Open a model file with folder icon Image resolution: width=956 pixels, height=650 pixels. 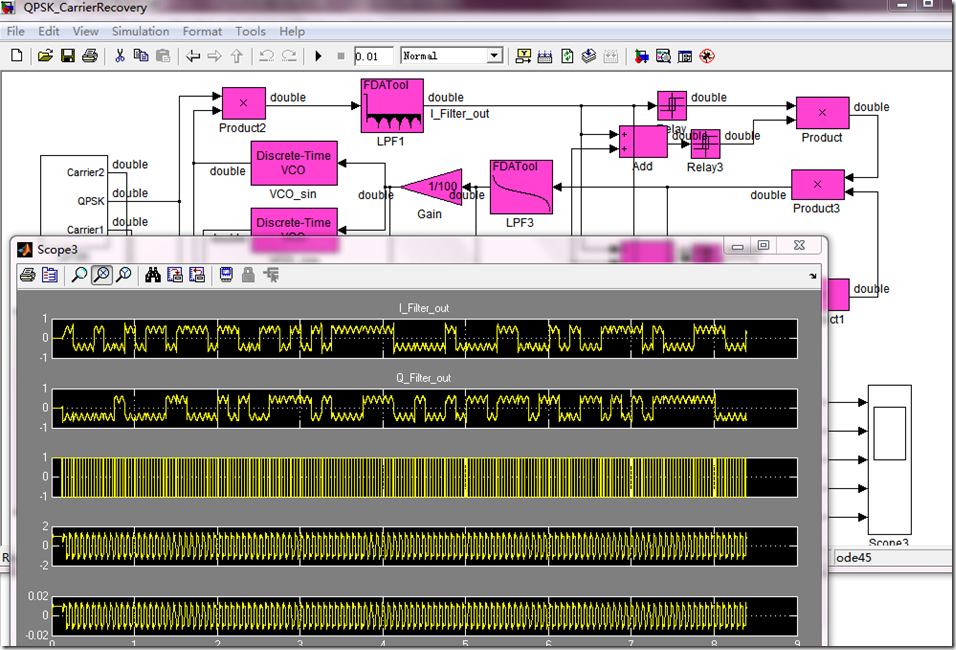[45, 56]
